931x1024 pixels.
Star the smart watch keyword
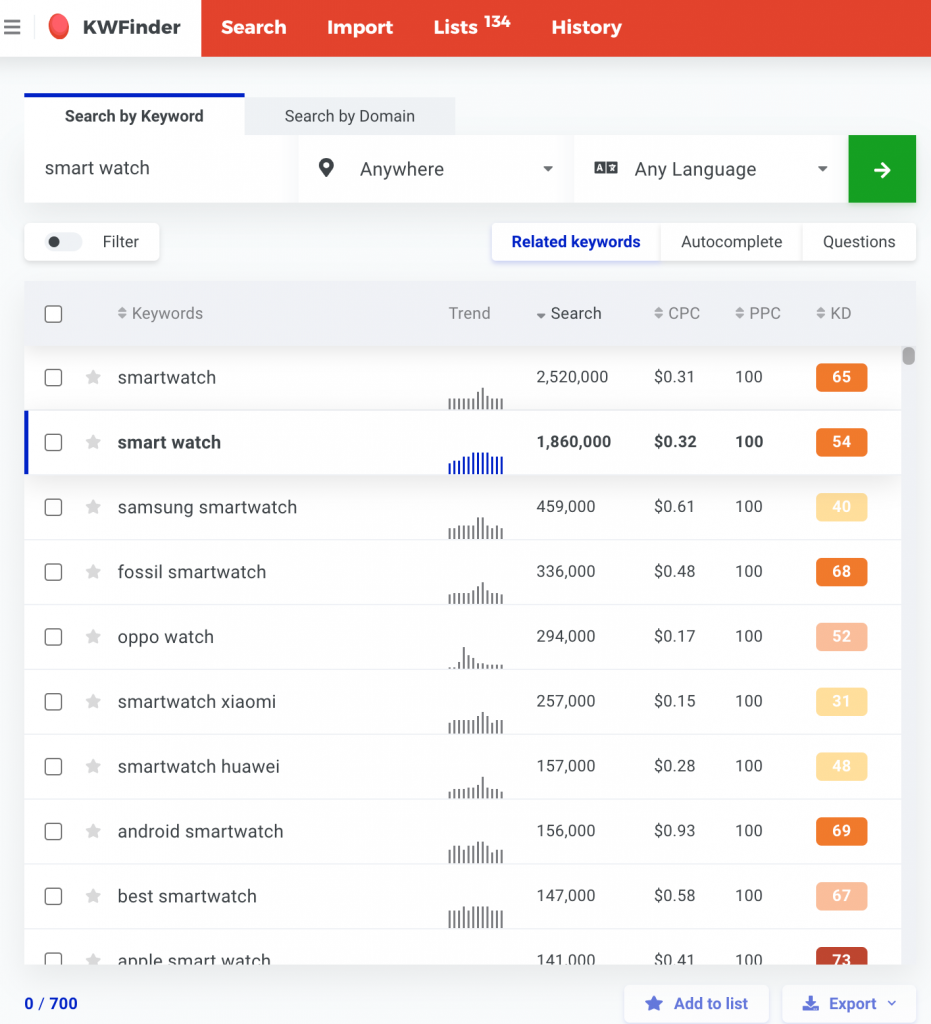pos(93,442)
